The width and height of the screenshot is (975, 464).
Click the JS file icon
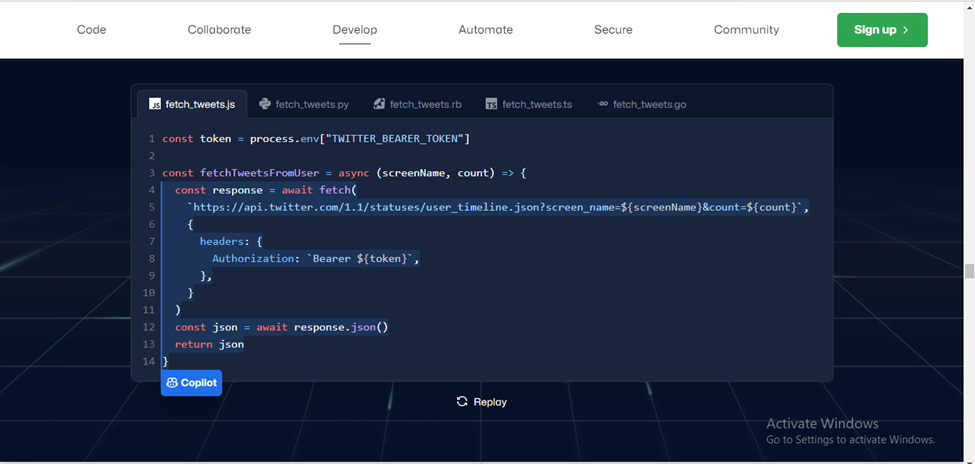click(x=155, y=104)
